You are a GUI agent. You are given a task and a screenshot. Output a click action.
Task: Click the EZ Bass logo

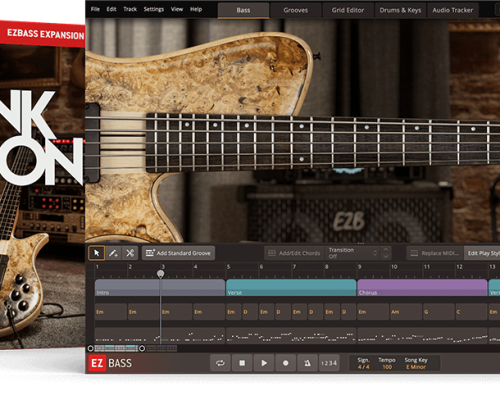tap(110, 363)
